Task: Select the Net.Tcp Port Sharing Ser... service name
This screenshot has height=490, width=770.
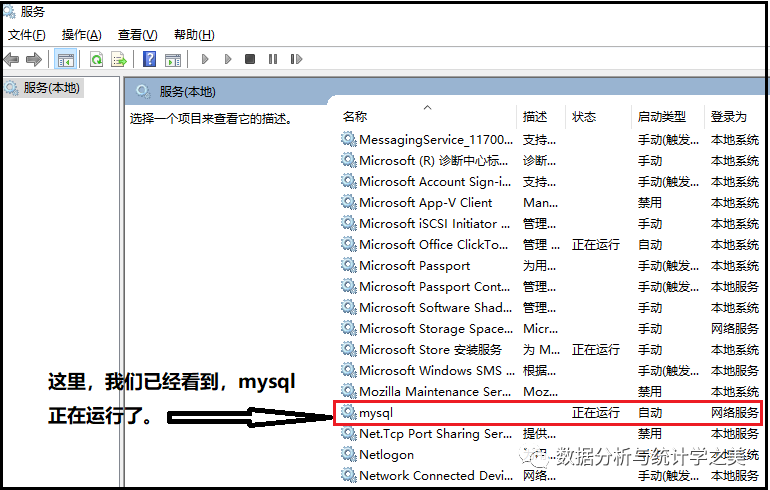Action: [x=436, y=434]
